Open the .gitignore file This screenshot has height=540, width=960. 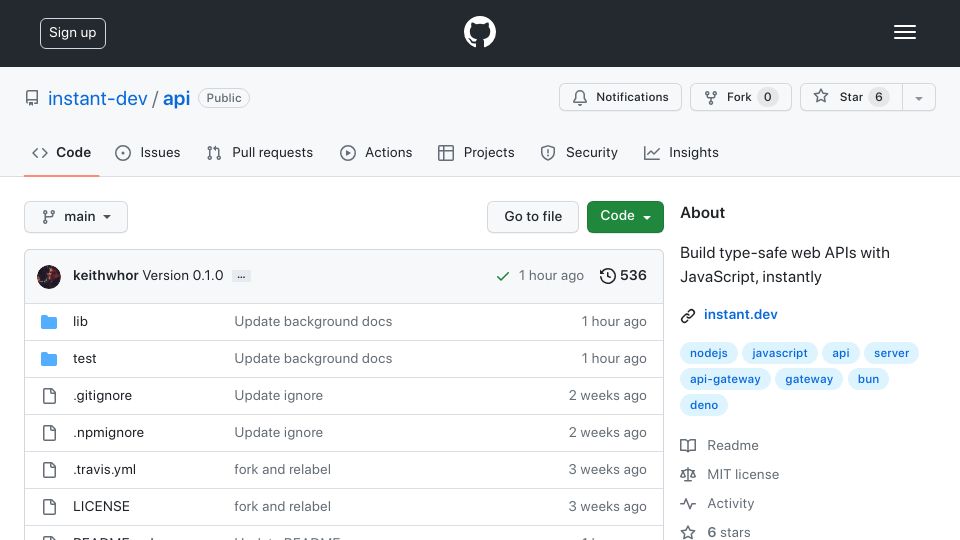[102, 396]
